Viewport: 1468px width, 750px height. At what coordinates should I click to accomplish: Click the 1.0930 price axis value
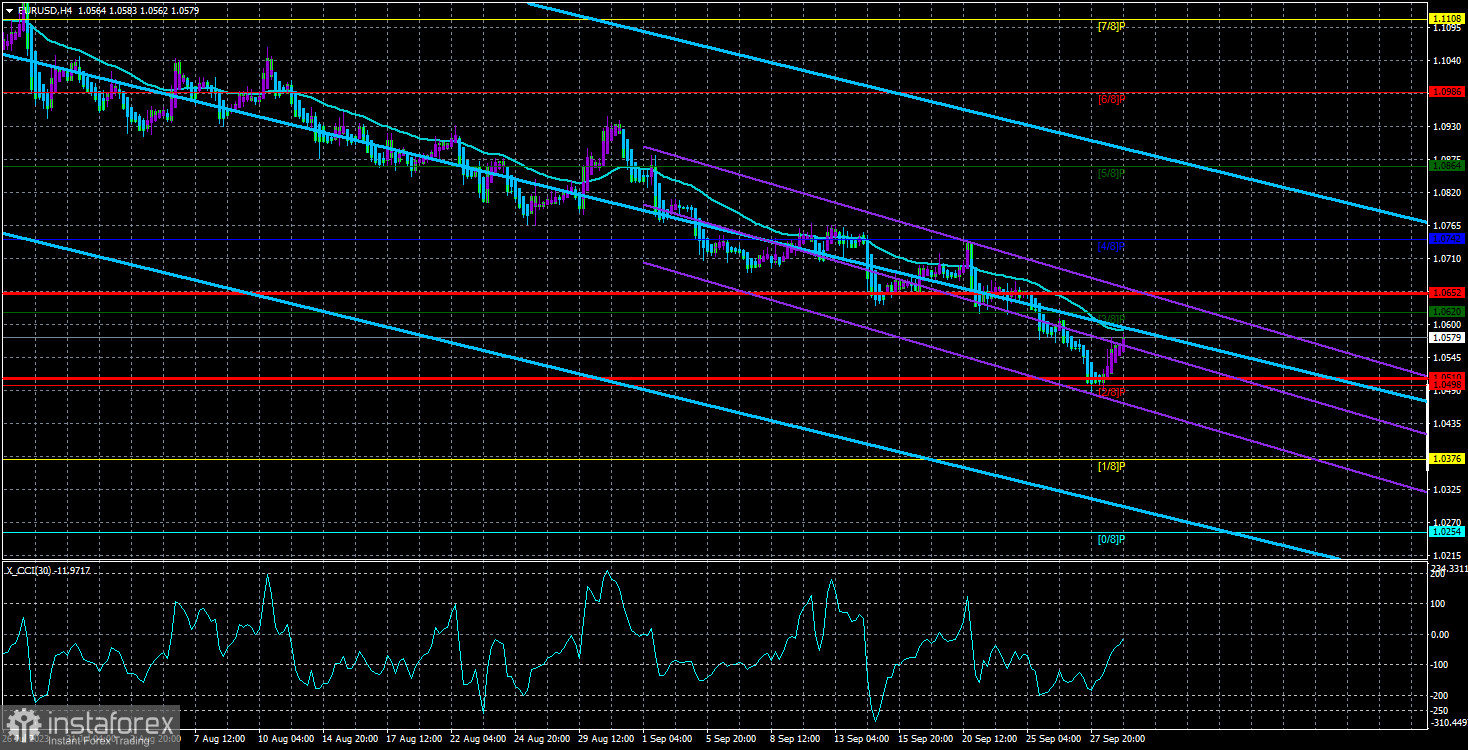click(1447, 127)
